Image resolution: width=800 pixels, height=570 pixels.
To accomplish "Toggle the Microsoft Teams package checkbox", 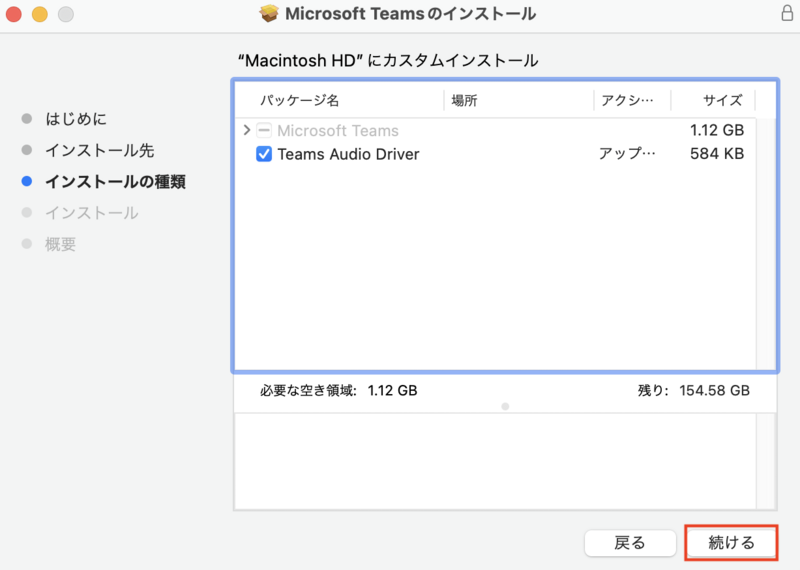I will click(x=264, y=131).
